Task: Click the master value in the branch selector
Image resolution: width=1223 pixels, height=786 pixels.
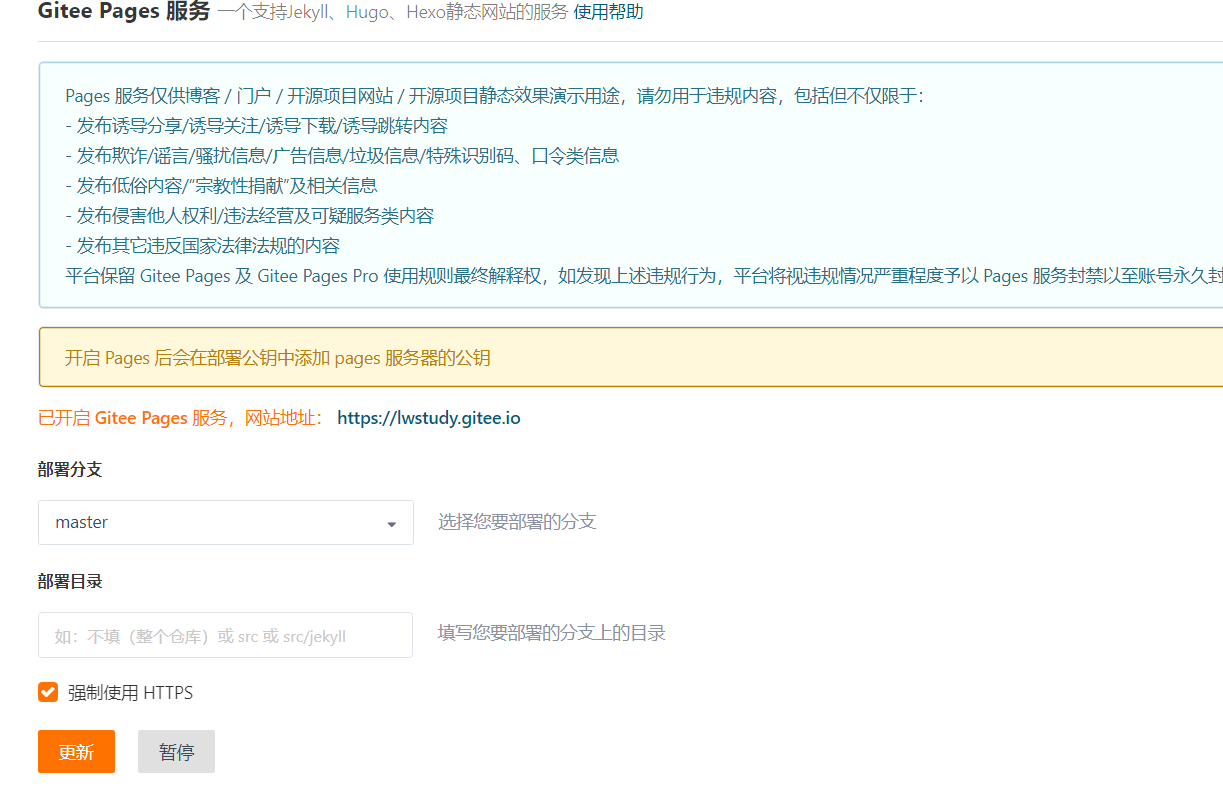Action: 82,522
